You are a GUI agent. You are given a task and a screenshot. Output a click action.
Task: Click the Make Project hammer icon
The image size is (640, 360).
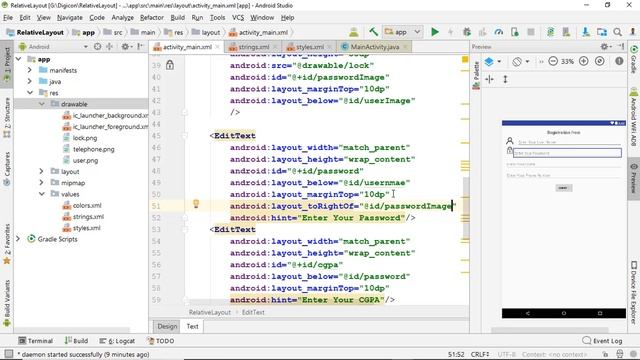373,32
